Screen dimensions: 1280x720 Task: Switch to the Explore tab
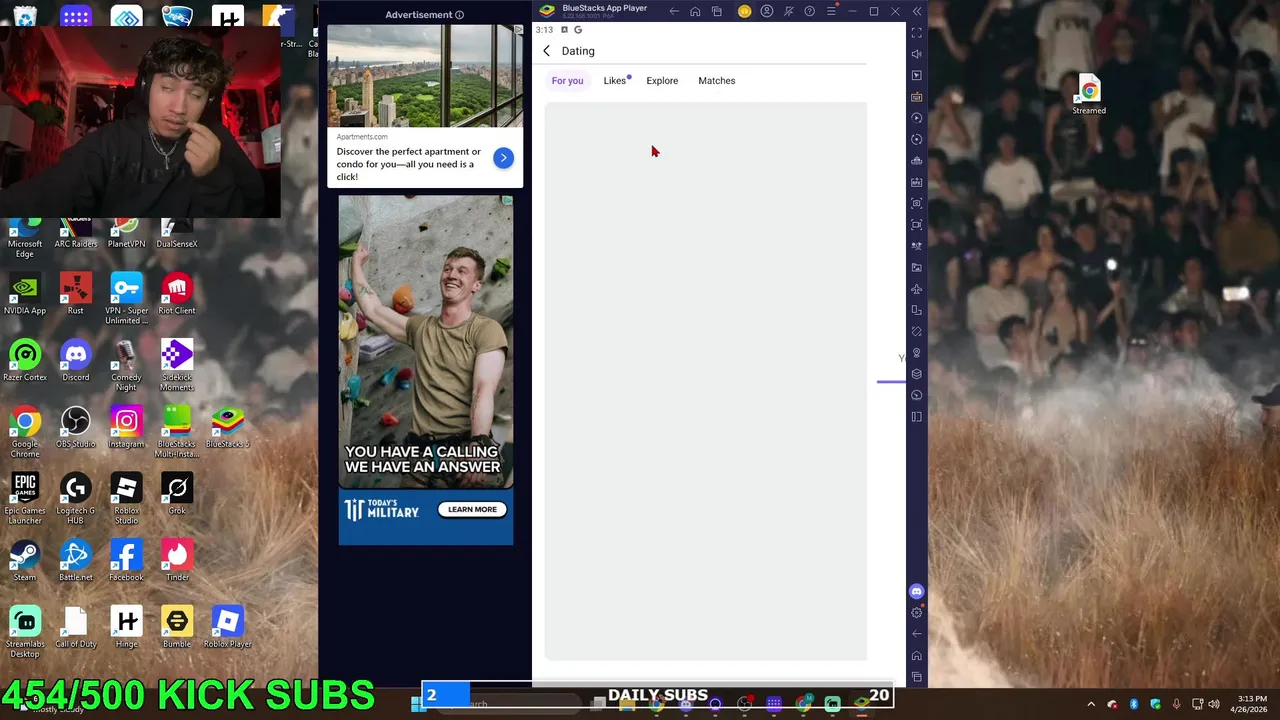tap(662, 81)
